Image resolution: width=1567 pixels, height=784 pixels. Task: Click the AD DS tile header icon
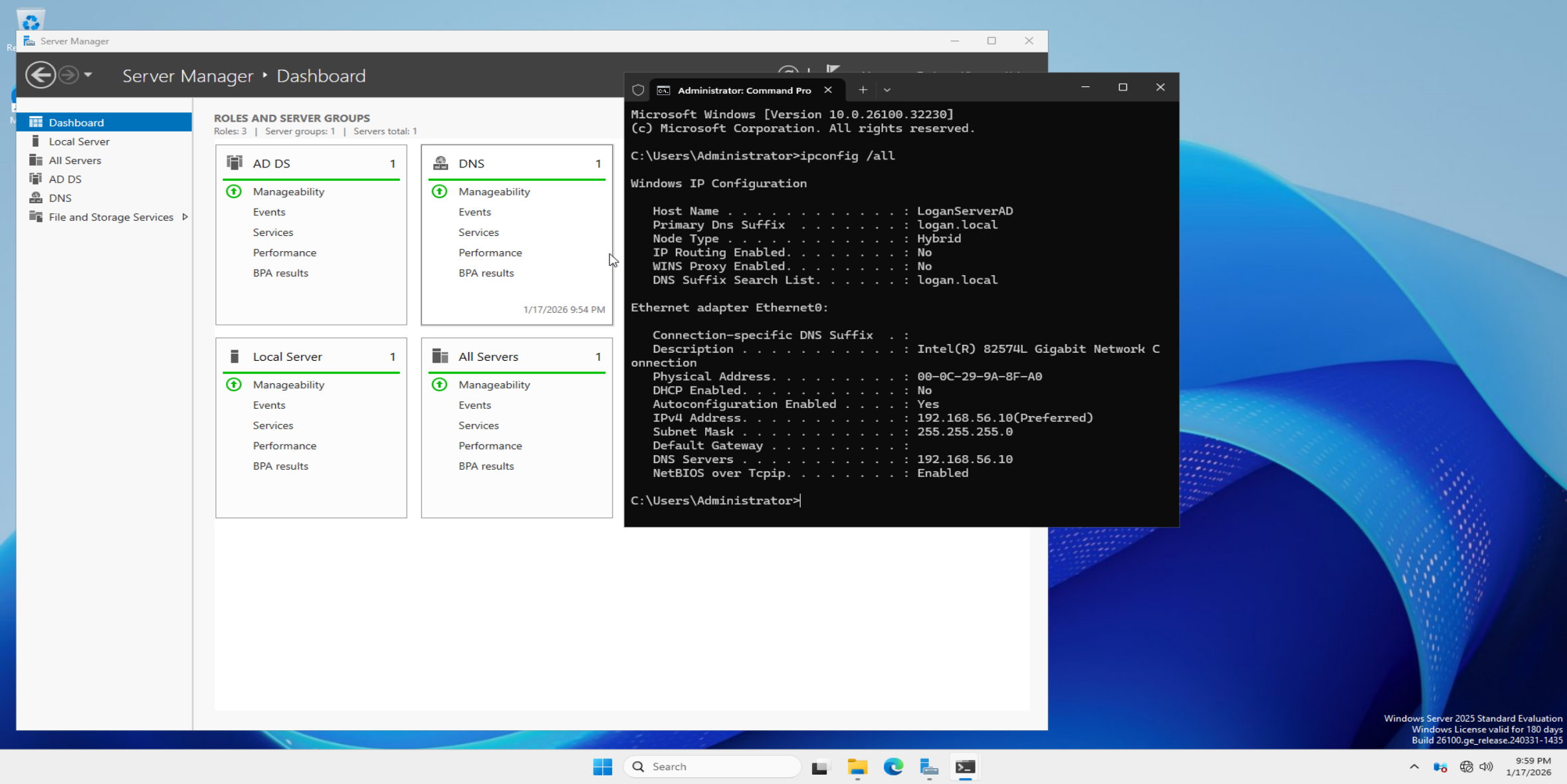[x=235, y=163]
